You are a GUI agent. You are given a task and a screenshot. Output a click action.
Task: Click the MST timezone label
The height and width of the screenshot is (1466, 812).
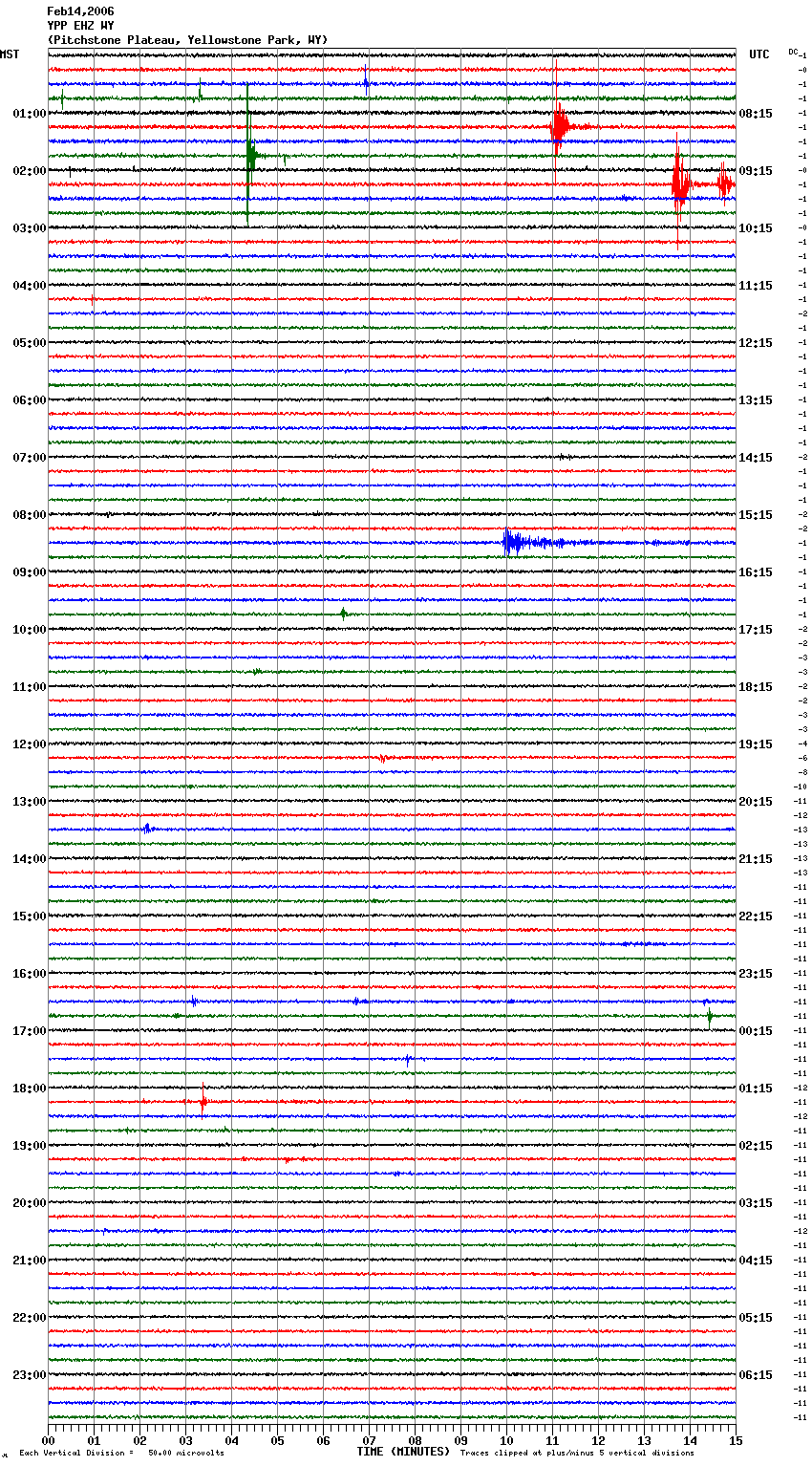10,54
